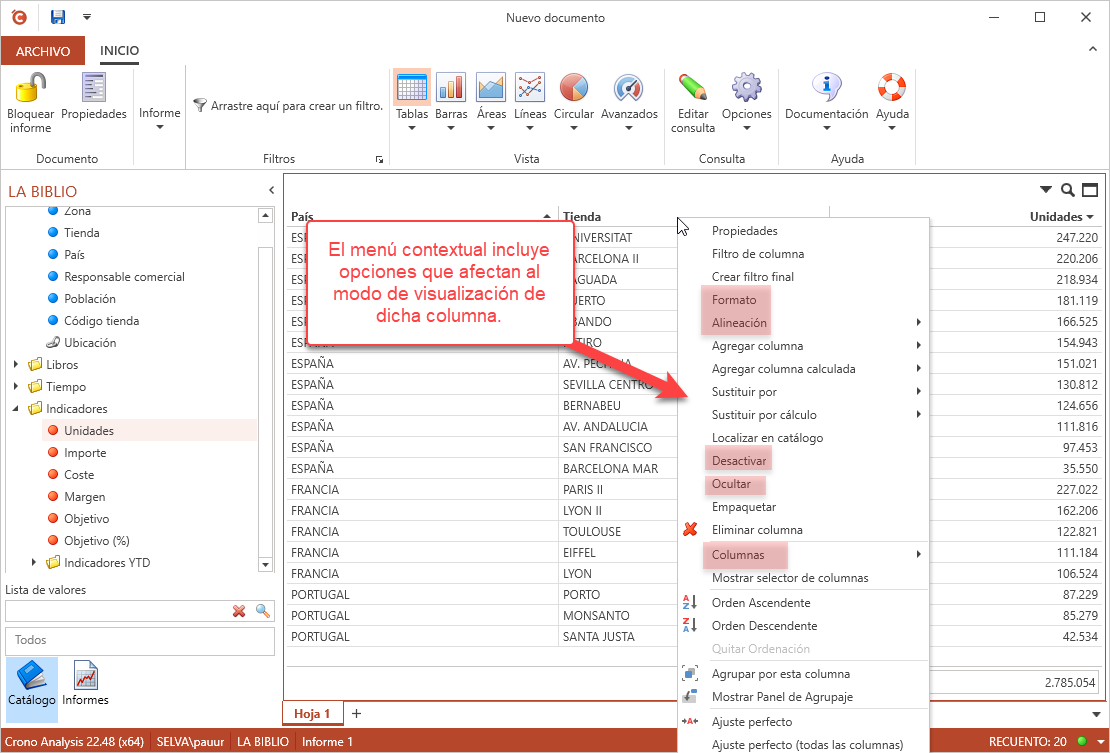
Task: Disable the column via Desactivar
Action: point(738,459)
